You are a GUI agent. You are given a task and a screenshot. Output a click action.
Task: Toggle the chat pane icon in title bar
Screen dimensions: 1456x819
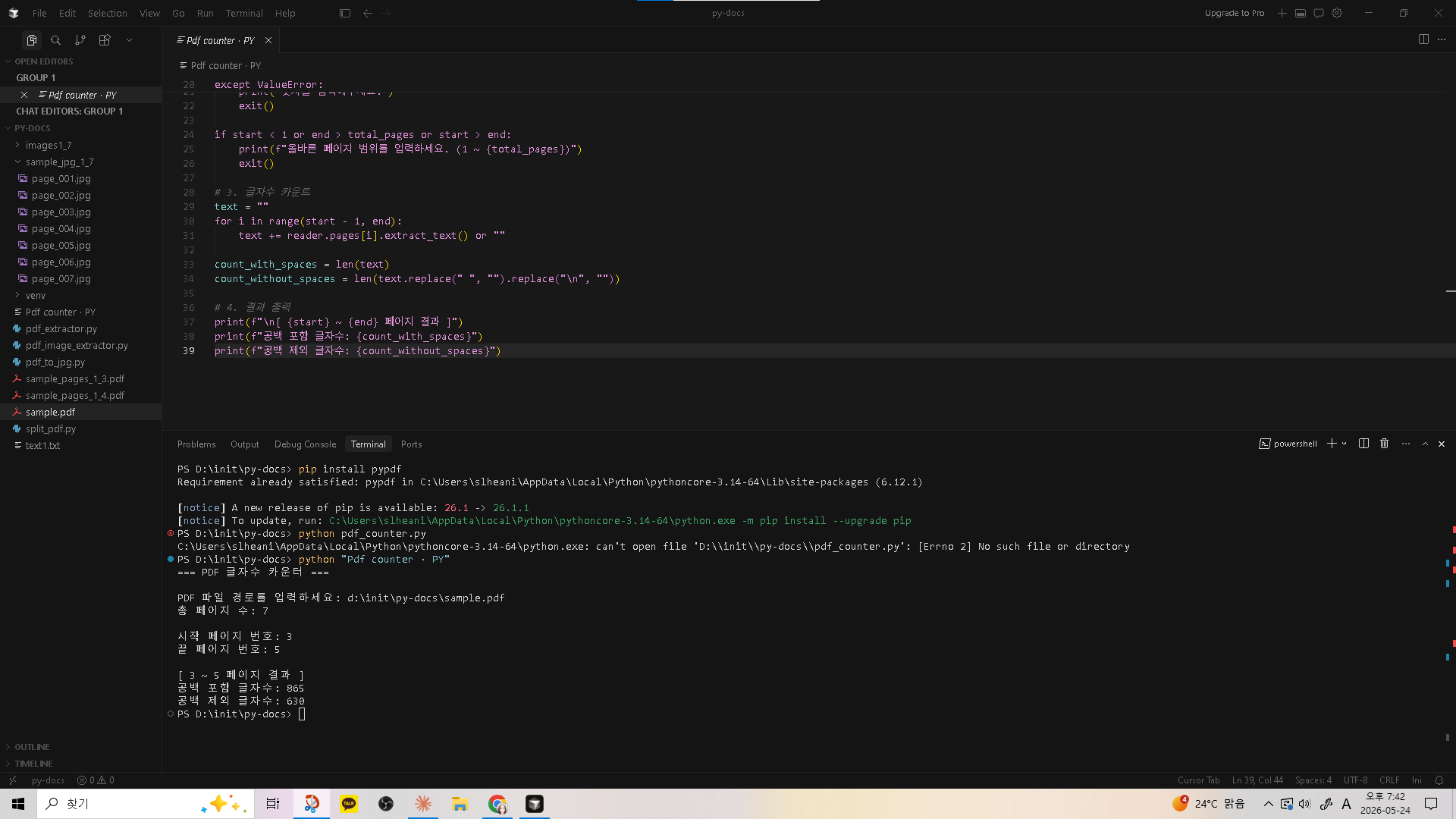[x=1319, y=13]
